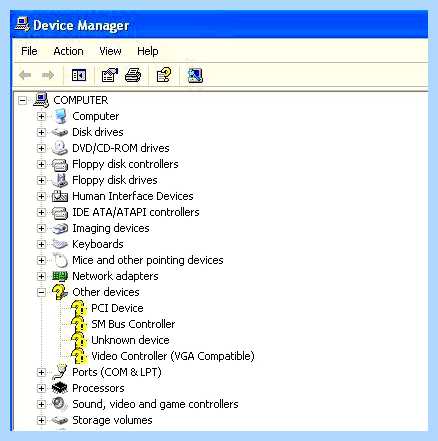Select the Processors label
The width and height of the screenshot is (438, 441).
[x=98, y=388]
